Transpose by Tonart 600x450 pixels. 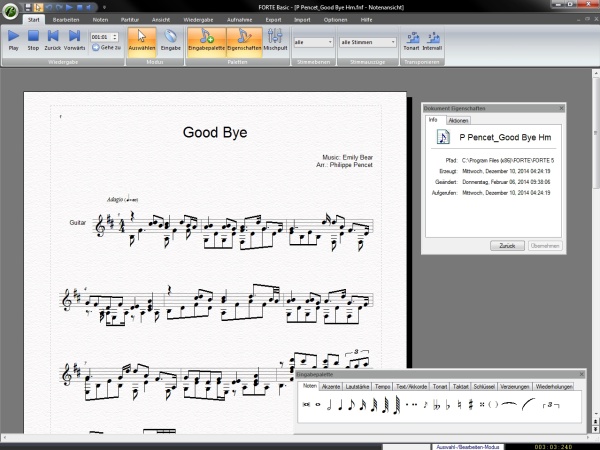[x=411, y=41]
